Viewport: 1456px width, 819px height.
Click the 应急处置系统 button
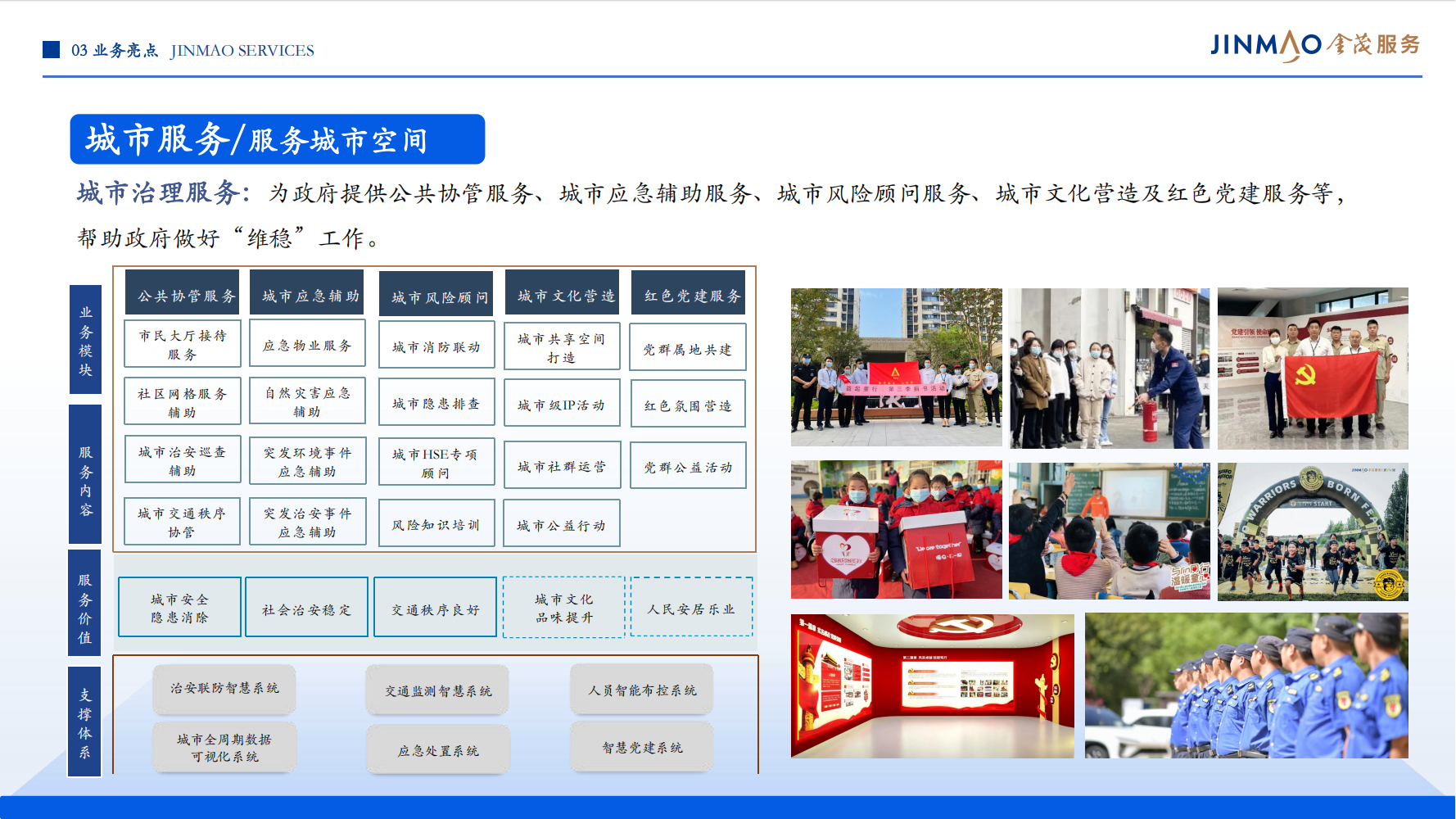[x=438, y=749]
